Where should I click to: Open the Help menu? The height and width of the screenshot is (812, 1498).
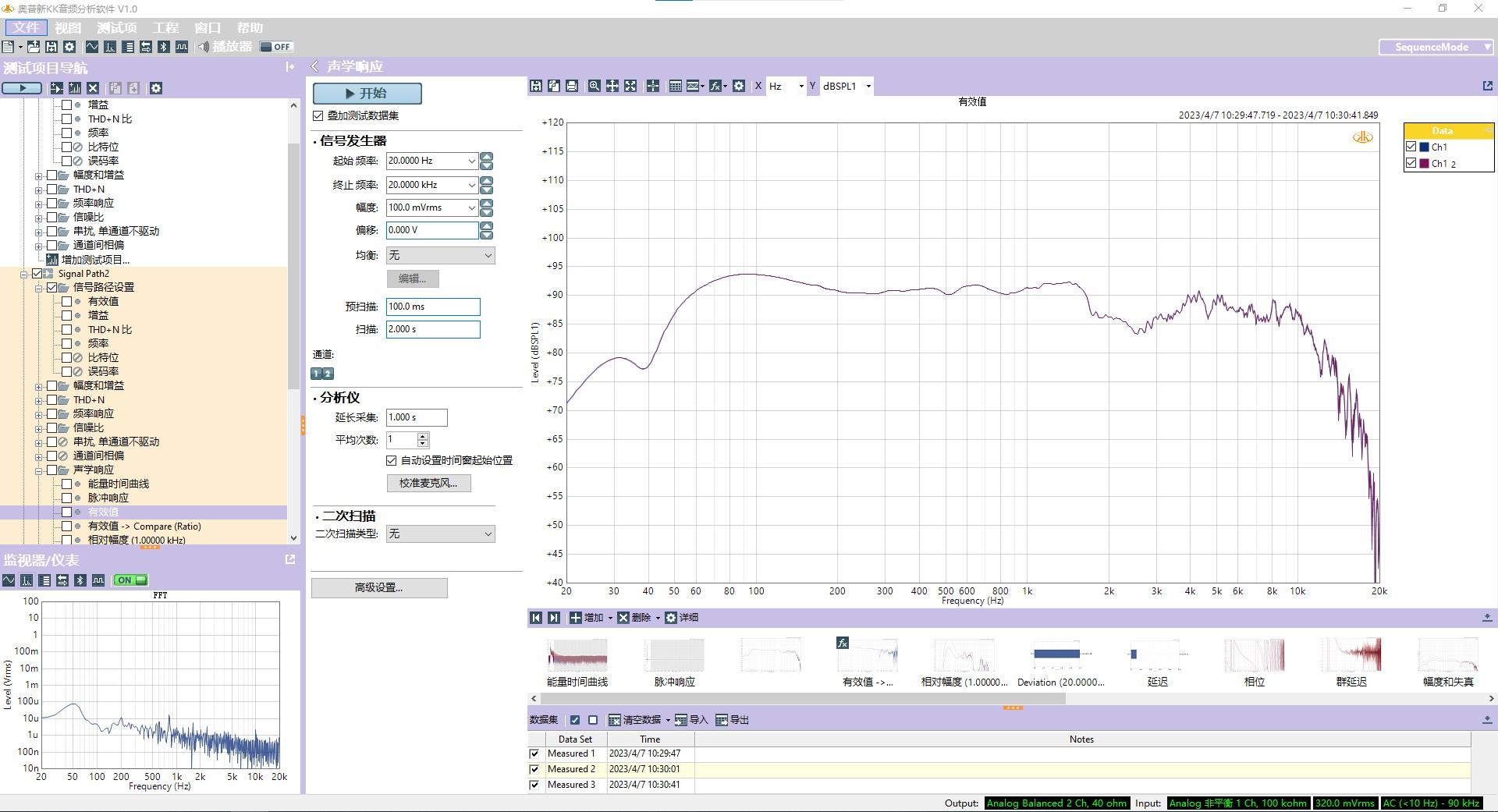tap(250, 27)
